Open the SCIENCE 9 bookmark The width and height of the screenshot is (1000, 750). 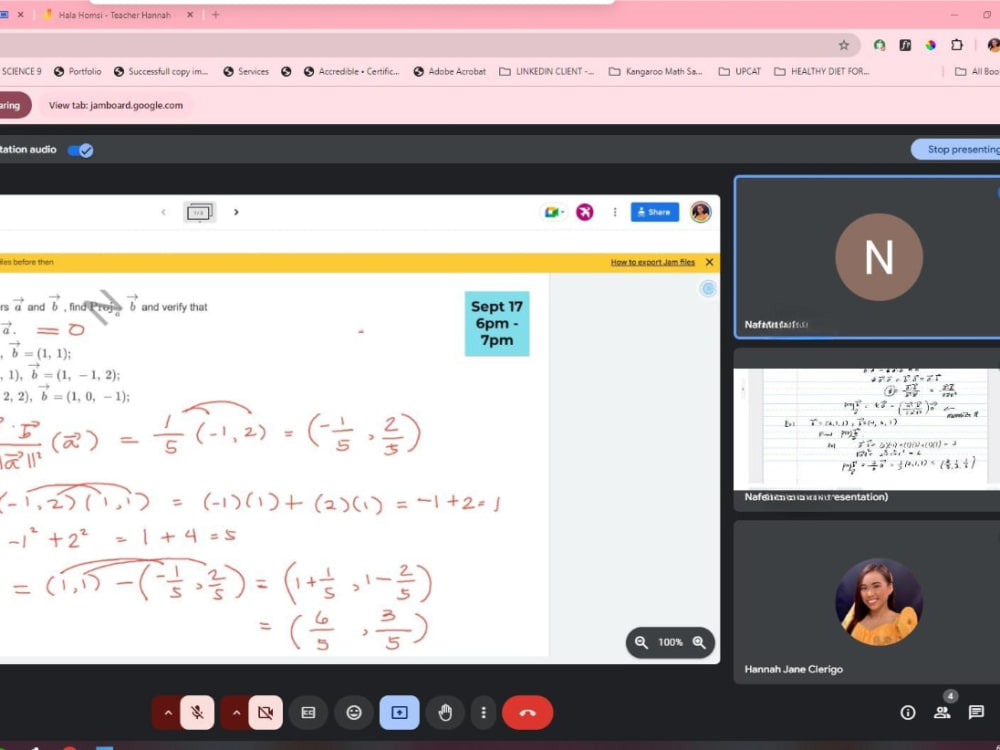[21, 71]
